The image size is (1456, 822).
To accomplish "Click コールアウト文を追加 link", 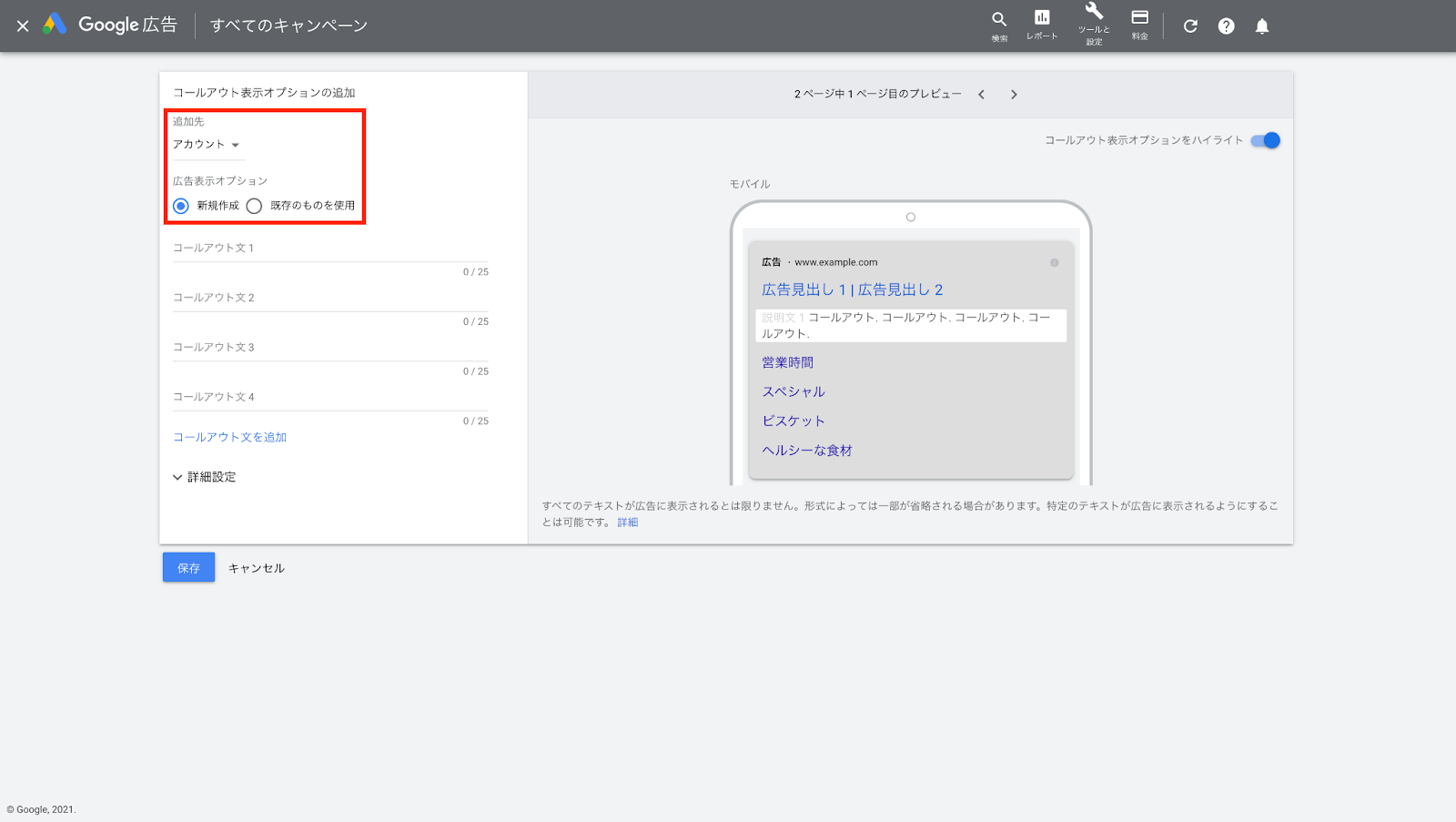I will coord(230,437).
